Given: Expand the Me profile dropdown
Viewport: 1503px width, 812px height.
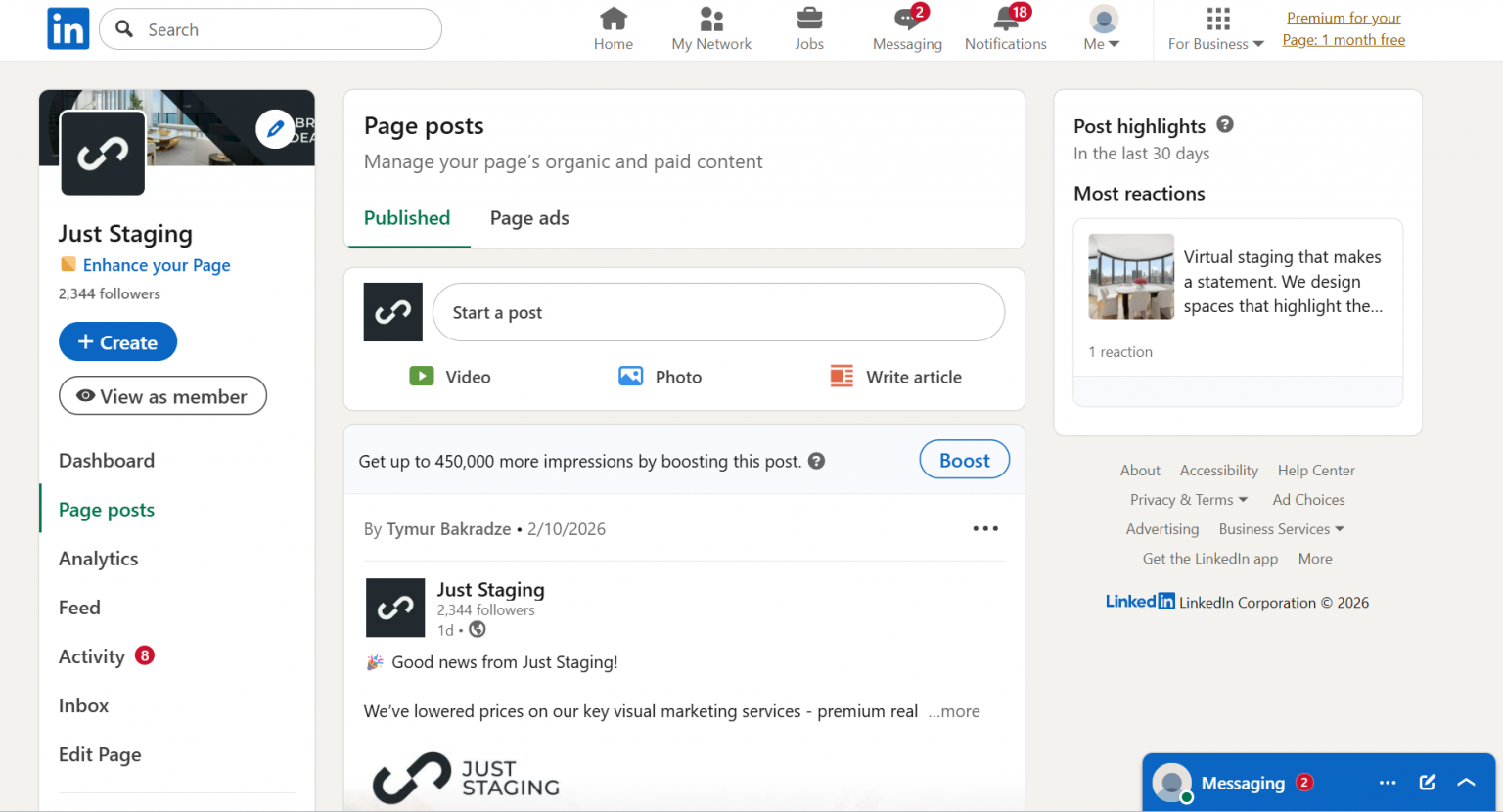Looking at the screenshot, I should tap(1103, 29).
